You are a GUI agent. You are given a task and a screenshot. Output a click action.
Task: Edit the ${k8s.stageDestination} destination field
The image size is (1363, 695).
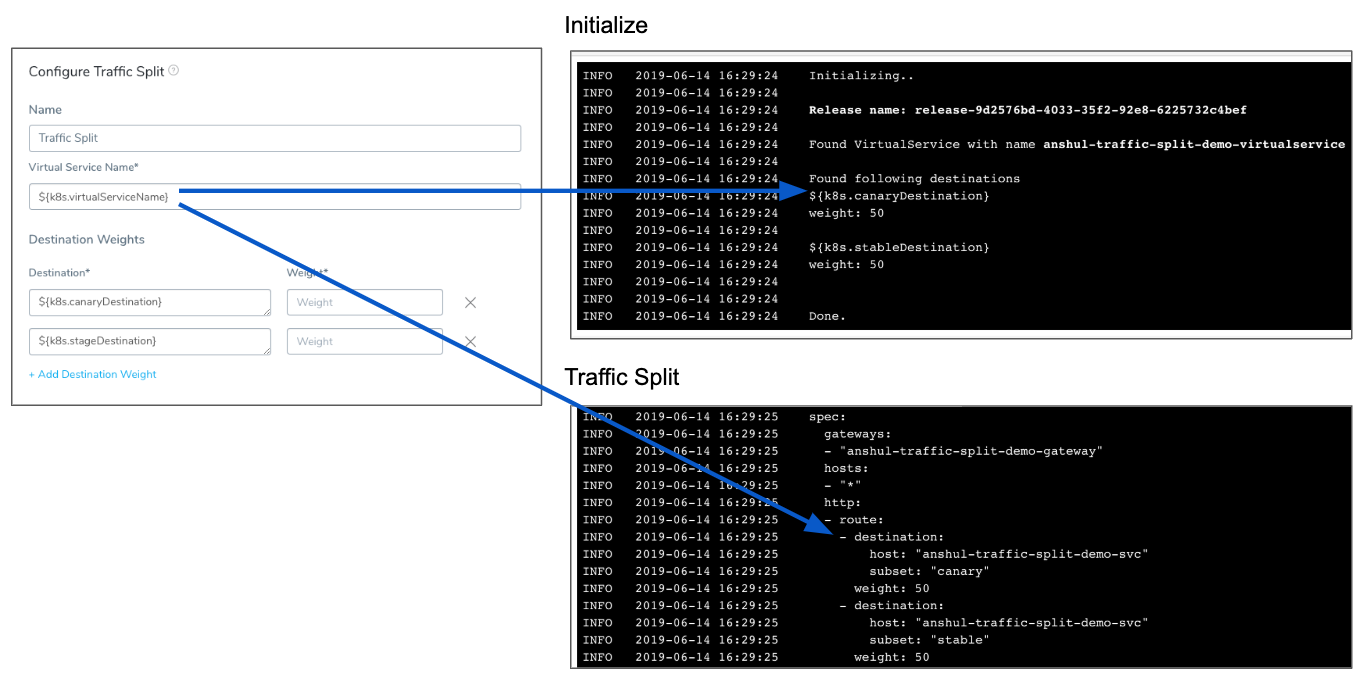(150, 341)
